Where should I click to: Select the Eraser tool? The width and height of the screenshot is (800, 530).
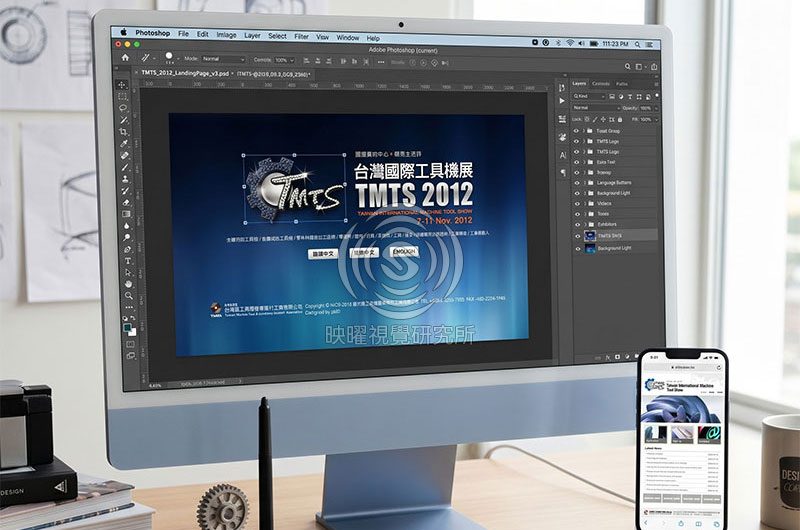(x=126, y=202)
